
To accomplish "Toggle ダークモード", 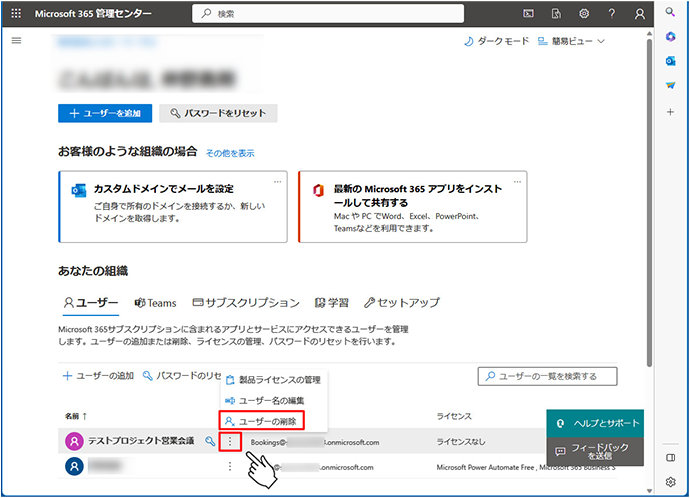I will tap(496, 41).
